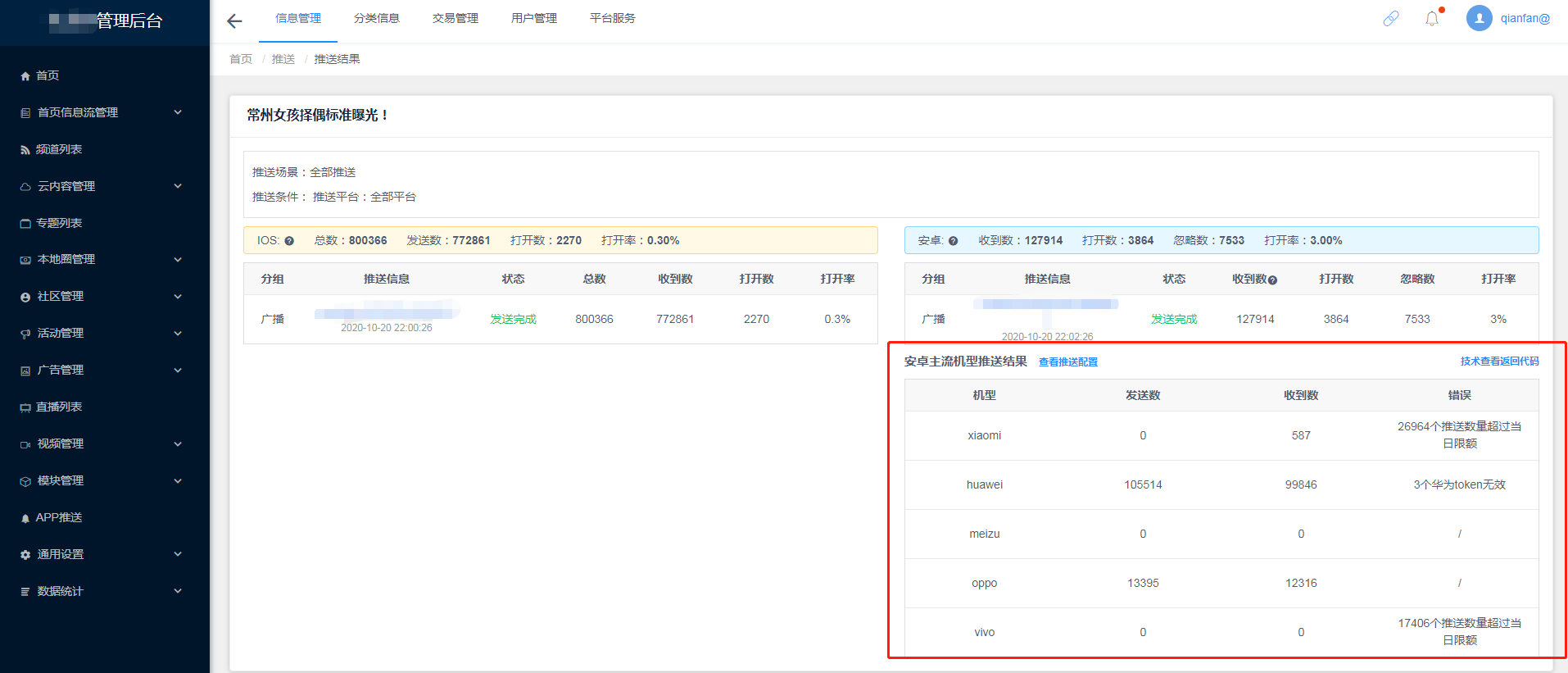Go to 推送 in the breadcrumb

(283, 59)
